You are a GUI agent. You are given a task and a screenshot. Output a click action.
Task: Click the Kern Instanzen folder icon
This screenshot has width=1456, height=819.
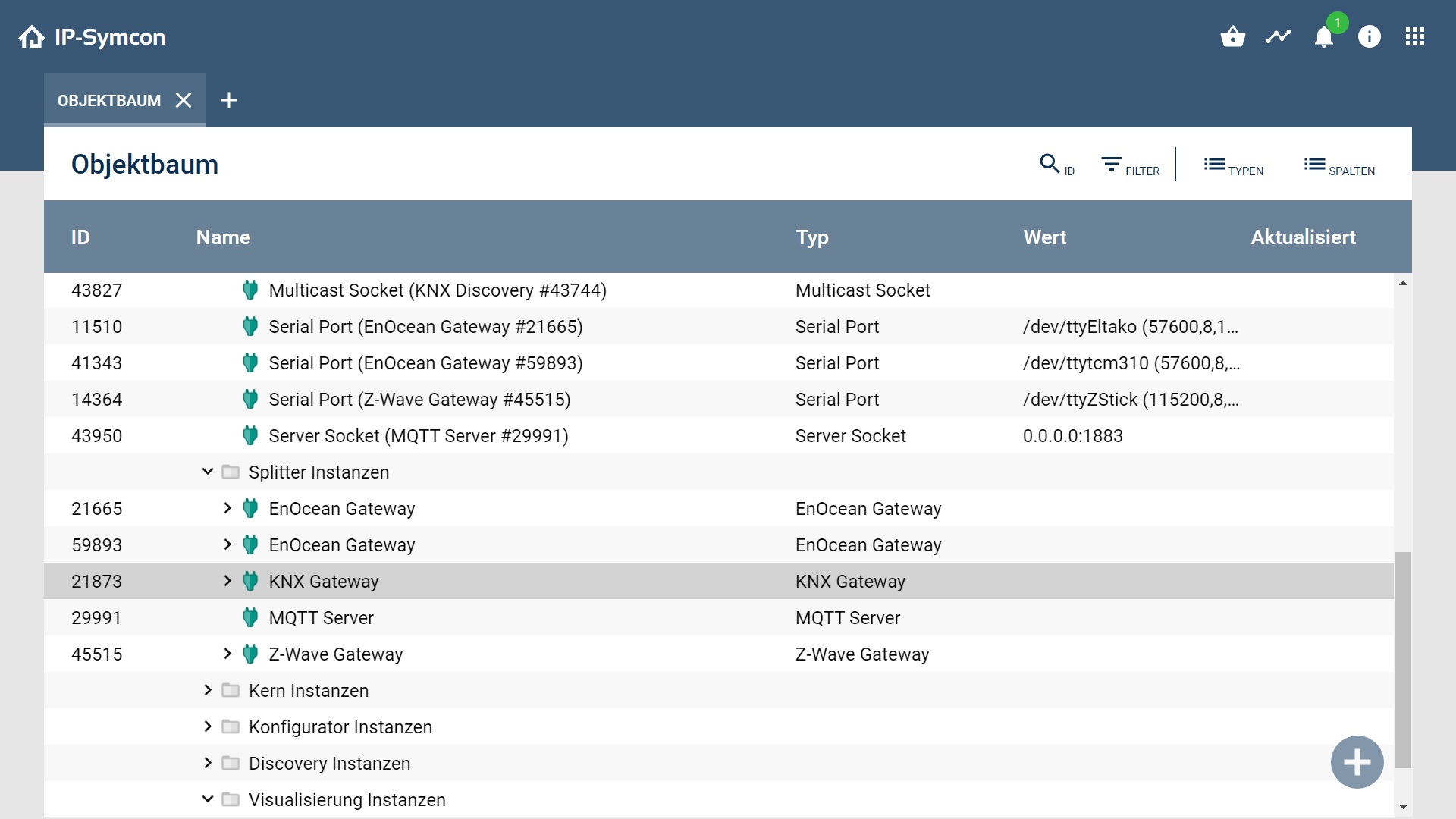(231, 690)
